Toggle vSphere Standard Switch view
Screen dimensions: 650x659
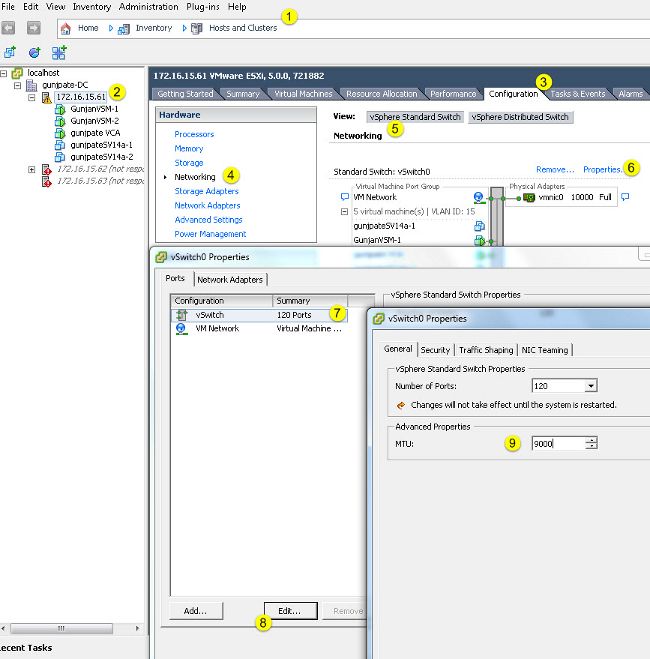(x=415, y=117)
